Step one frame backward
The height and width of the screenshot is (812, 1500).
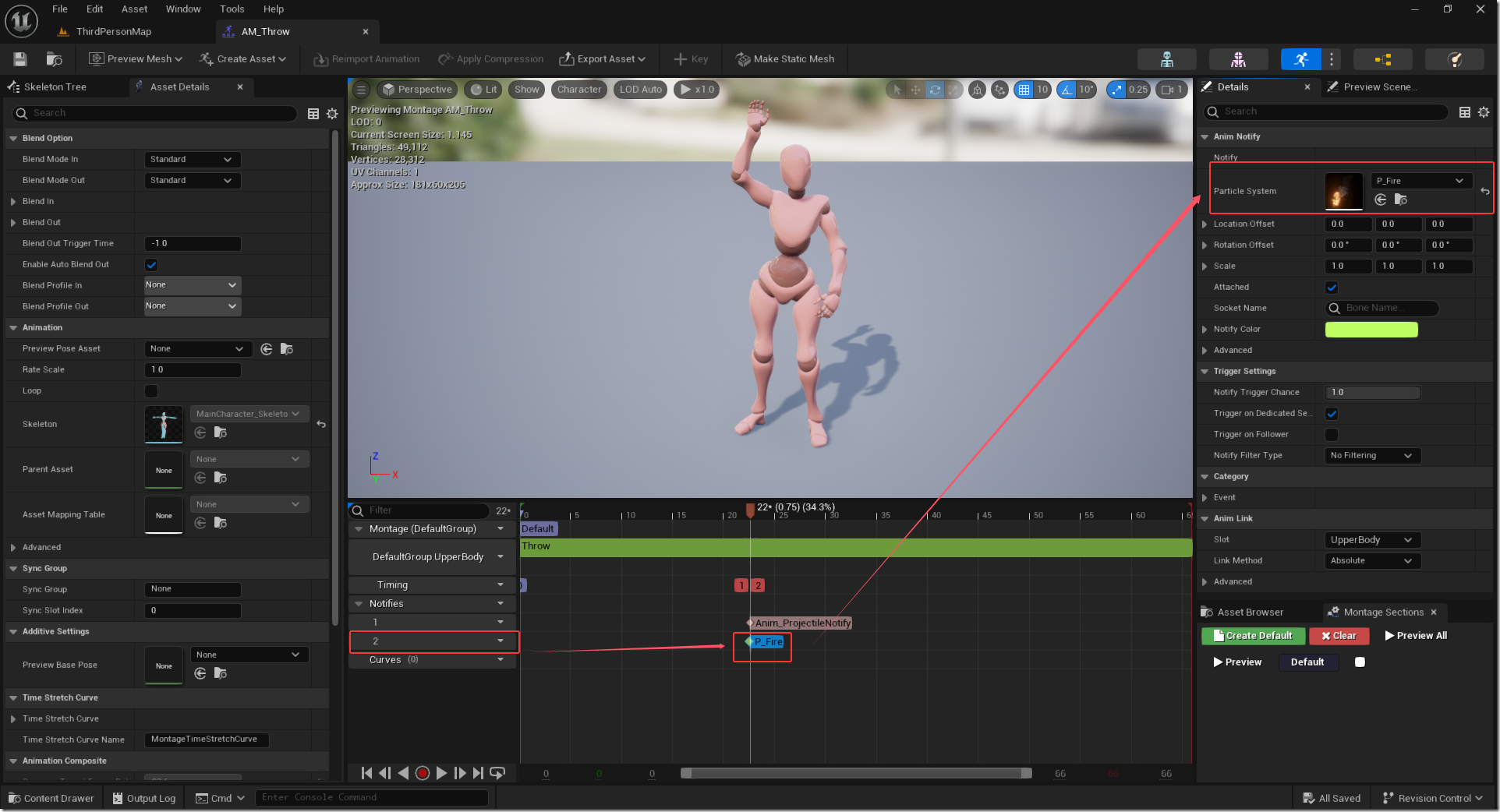[385, 773]
